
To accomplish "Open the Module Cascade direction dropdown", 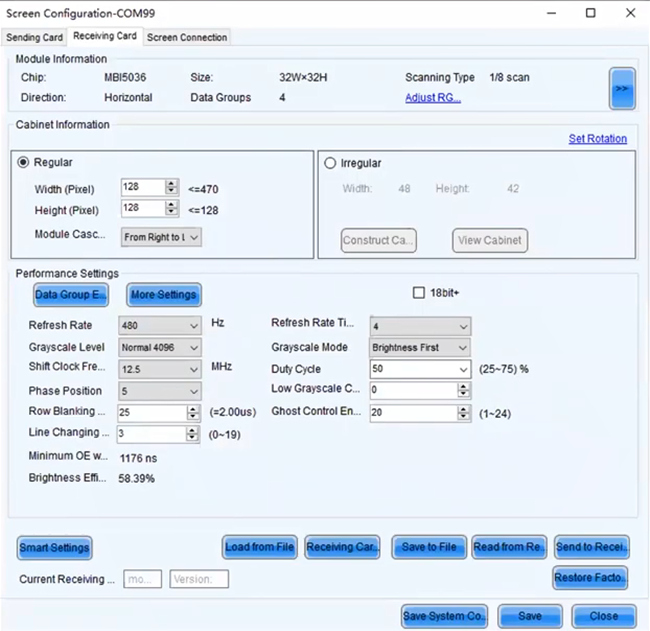I will (161, 237).
